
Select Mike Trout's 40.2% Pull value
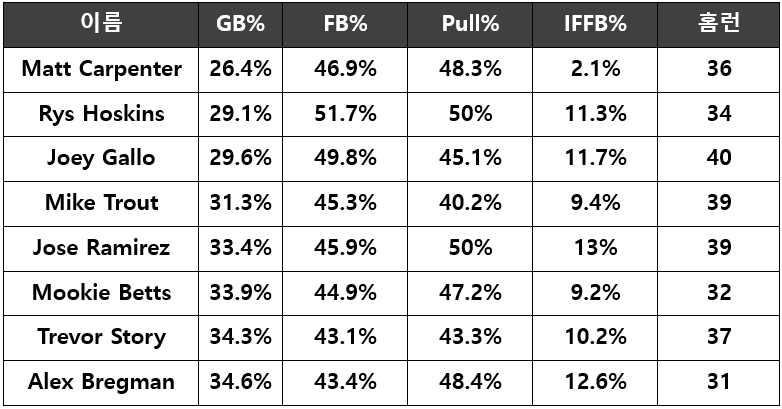tap(470, 203)
